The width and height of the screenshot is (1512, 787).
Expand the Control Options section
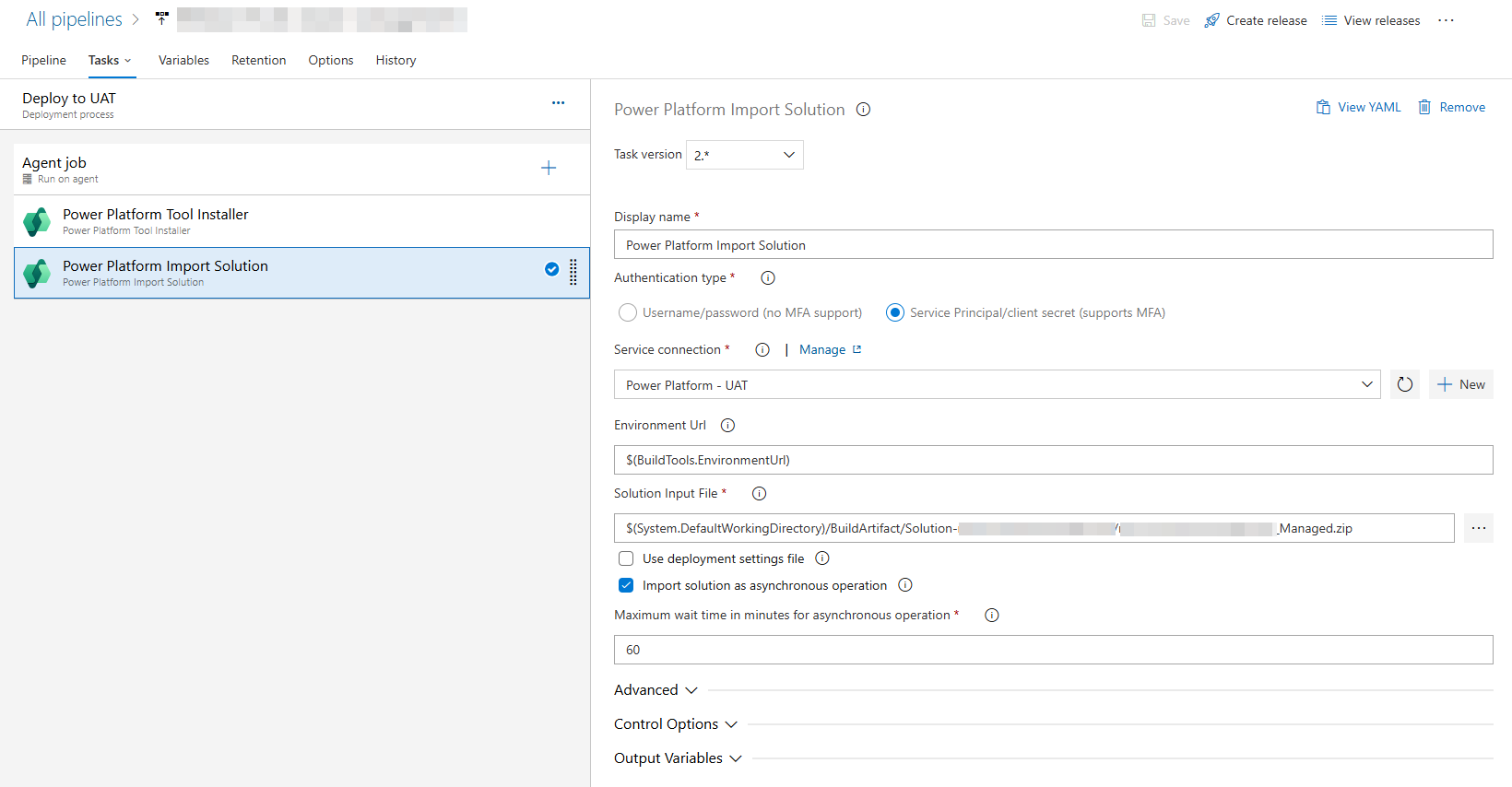pos(676,724)
